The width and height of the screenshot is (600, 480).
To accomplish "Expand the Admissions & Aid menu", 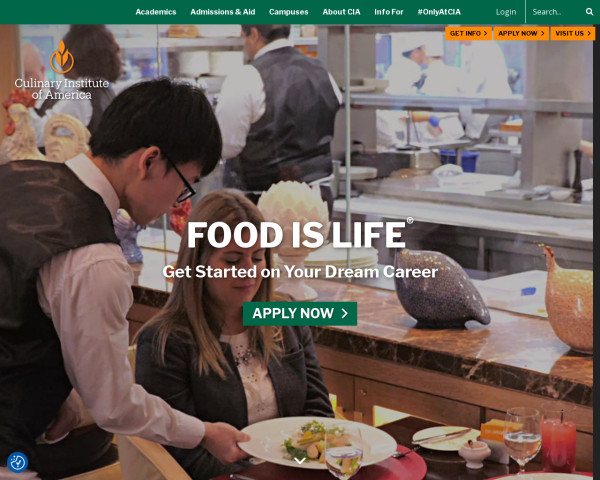I will coord(223,12).
